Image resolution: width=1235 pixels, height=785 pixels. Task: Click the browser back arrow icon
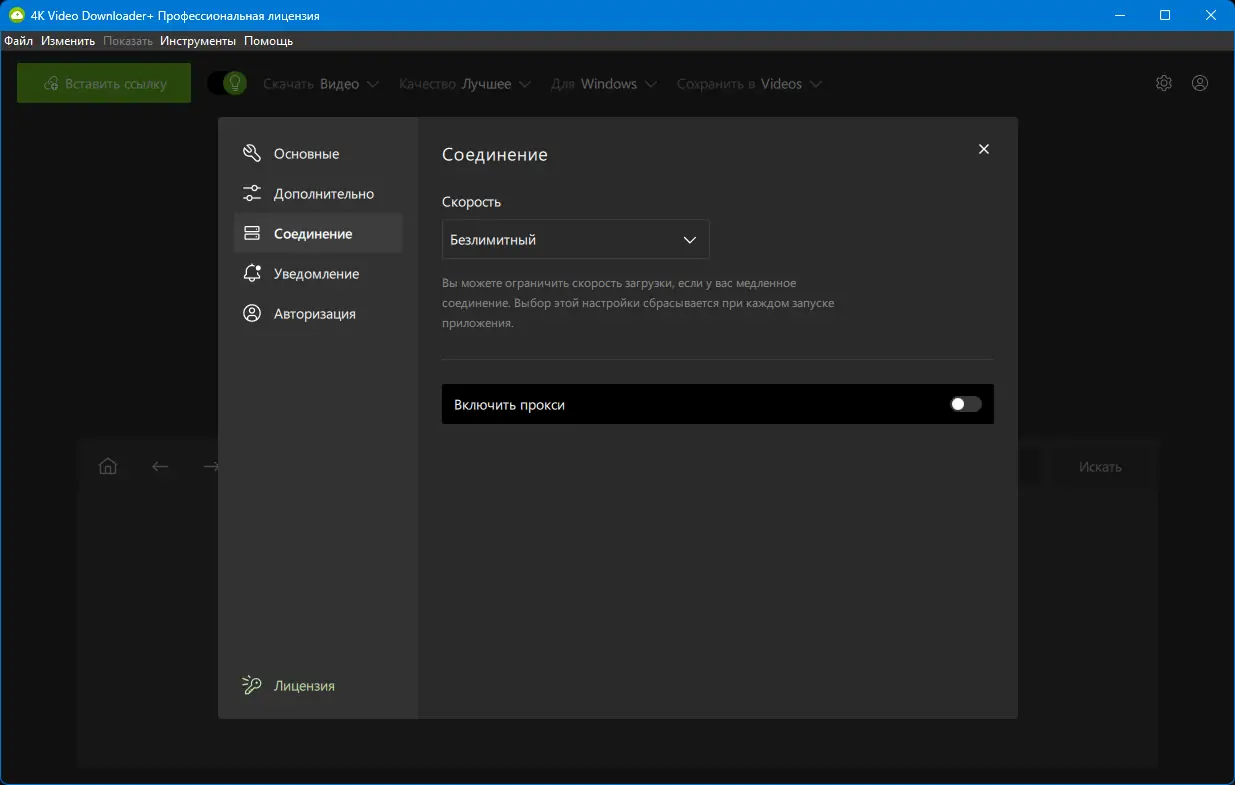pyautogui.click(x=160, y=466)
